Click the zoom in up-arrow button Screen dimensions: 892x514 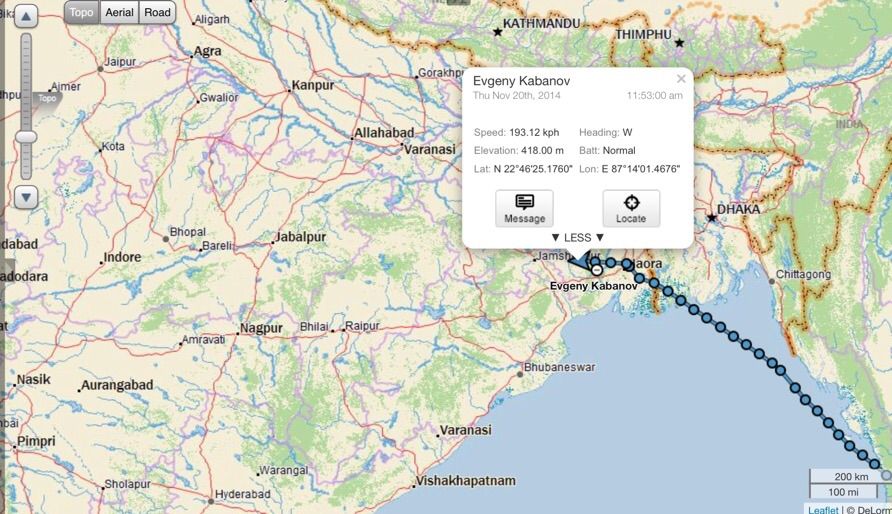(26, 16)
